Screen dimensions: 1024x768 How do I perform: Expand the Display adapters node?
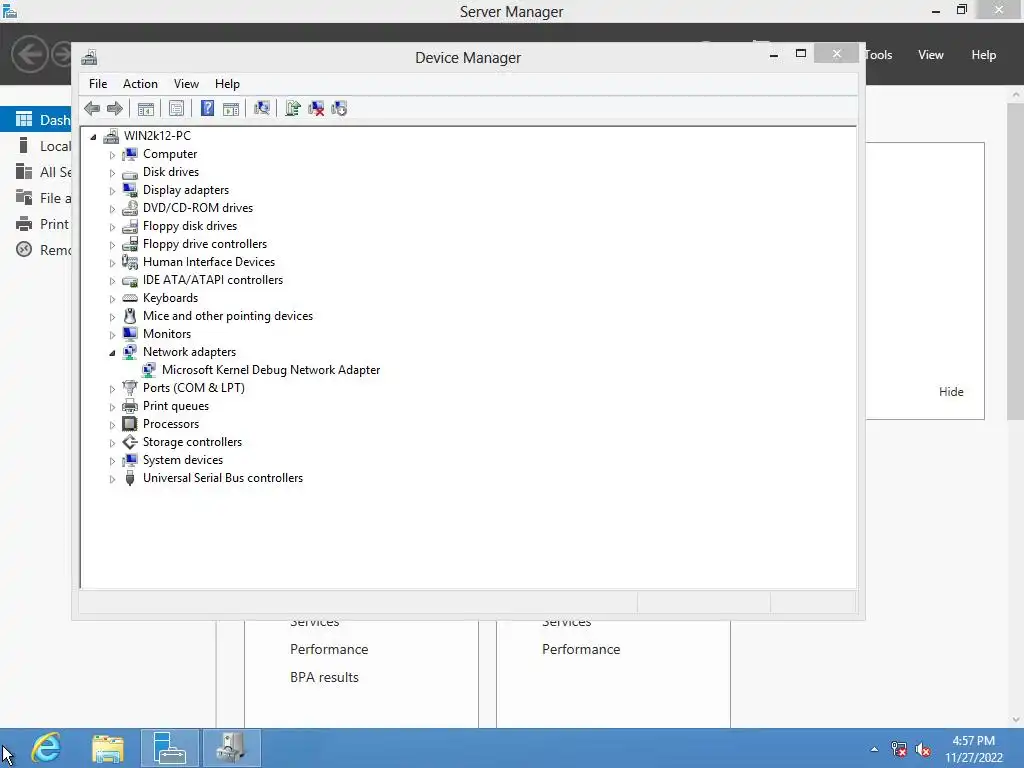112,191
